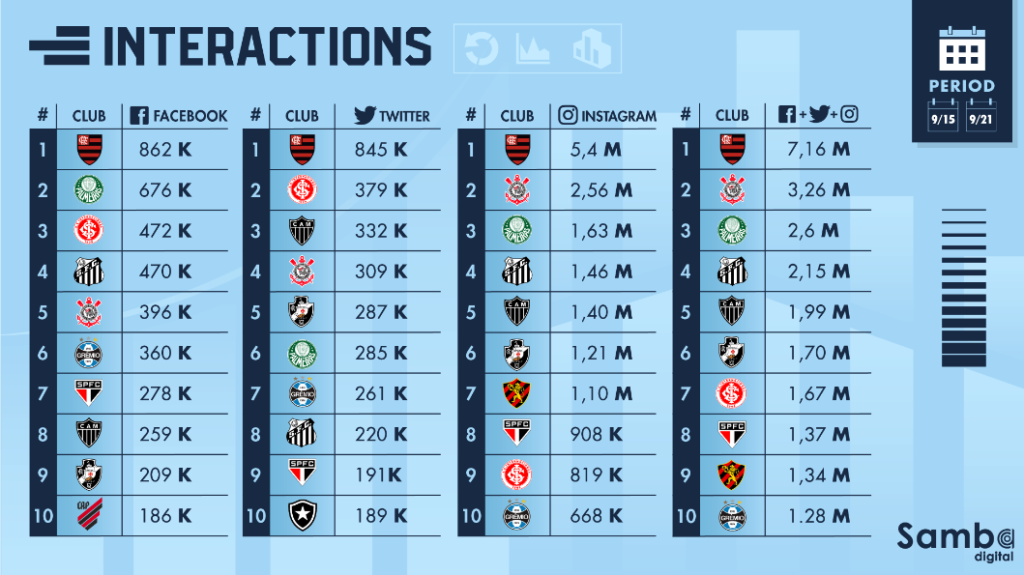This screenshot has width=1024, height=575.
Task: Select the 7,16 M combined total value
Action: (813, 150)
